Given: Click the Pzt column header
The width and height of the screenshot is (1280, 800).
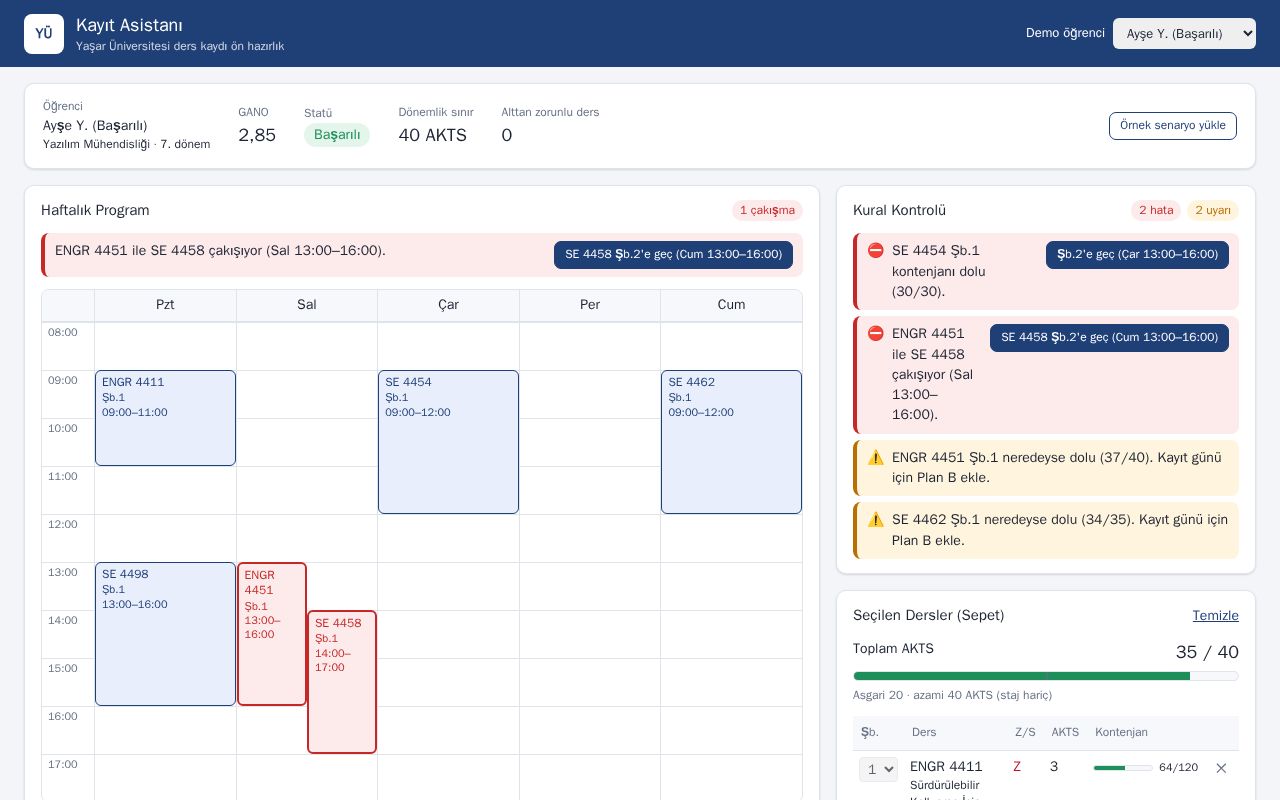Looking at the screenshot, I should (x=165, y=305).
